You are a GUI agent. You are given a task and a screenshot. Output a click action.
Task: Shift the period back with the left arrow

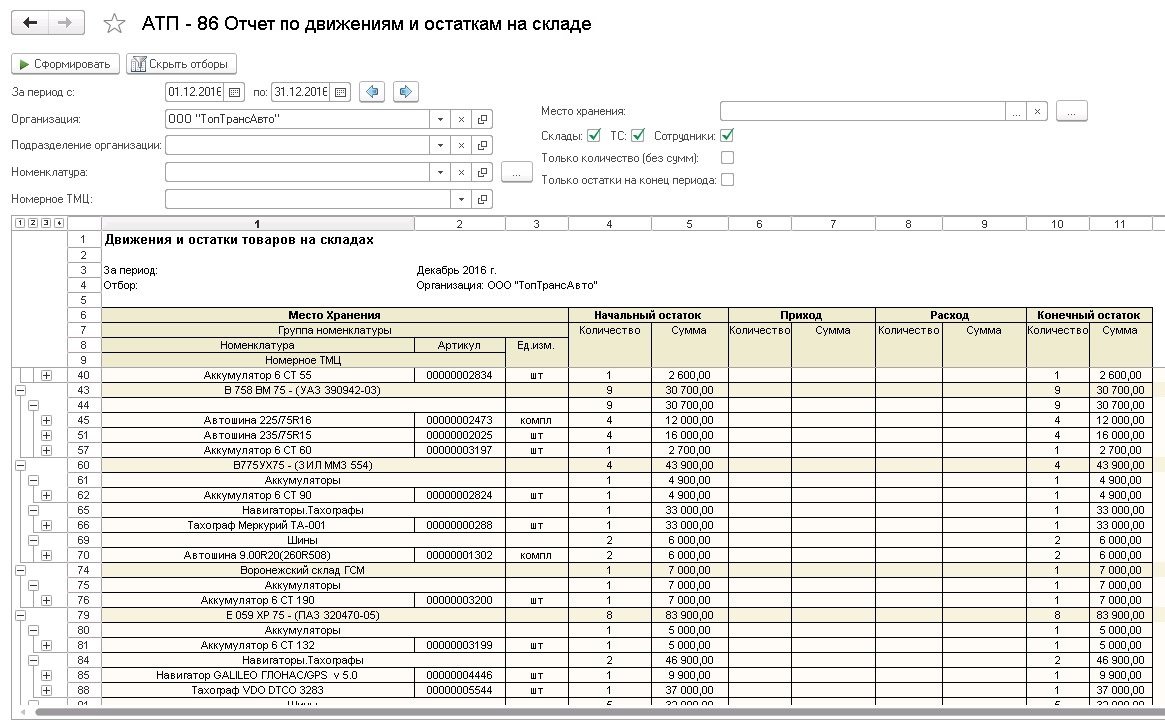coord(372,92)
